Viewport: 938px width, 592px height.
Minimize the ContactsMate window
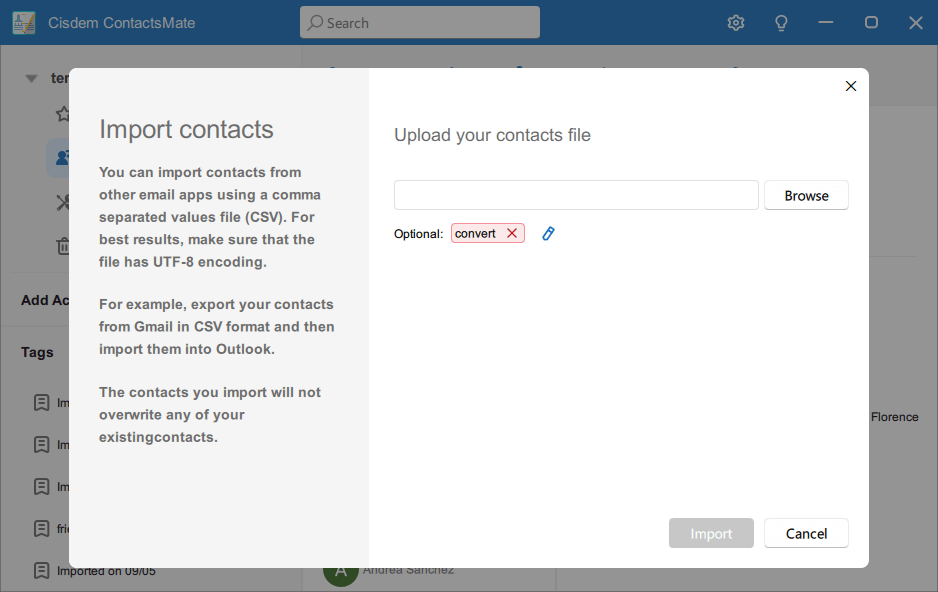826,23
